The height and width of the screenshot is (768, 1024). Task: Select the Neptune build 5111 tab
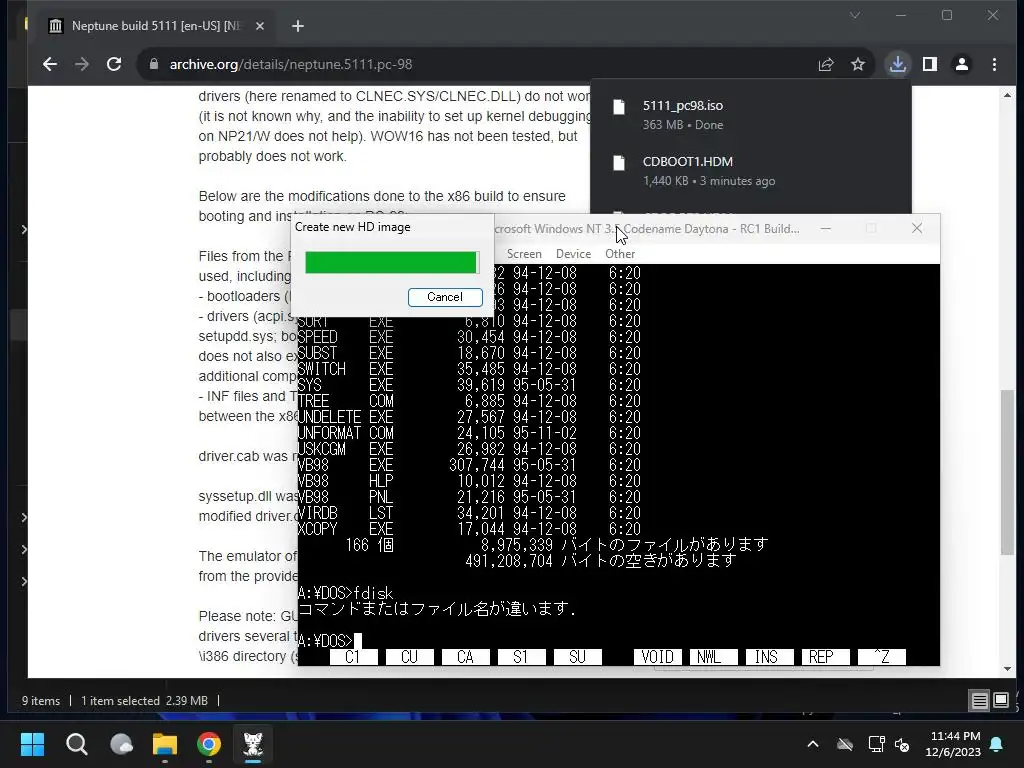(x=155, y=26)
